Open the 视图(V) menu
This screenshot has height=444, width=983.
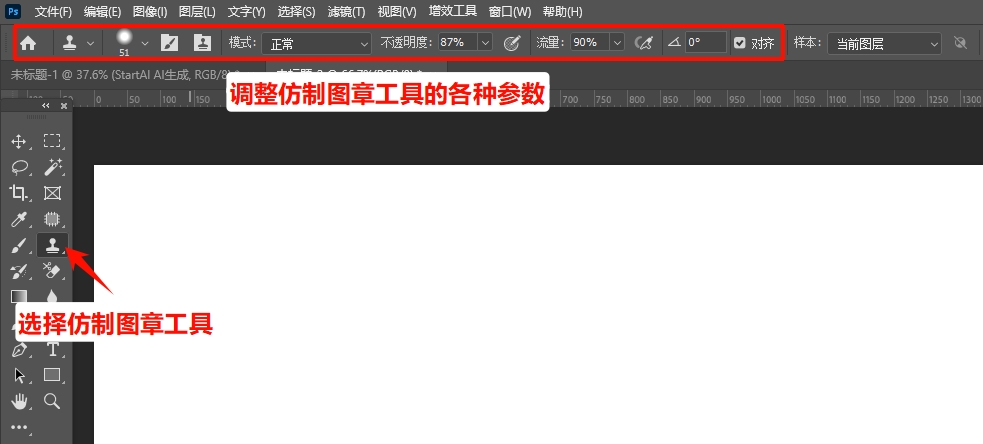[397, 11]
